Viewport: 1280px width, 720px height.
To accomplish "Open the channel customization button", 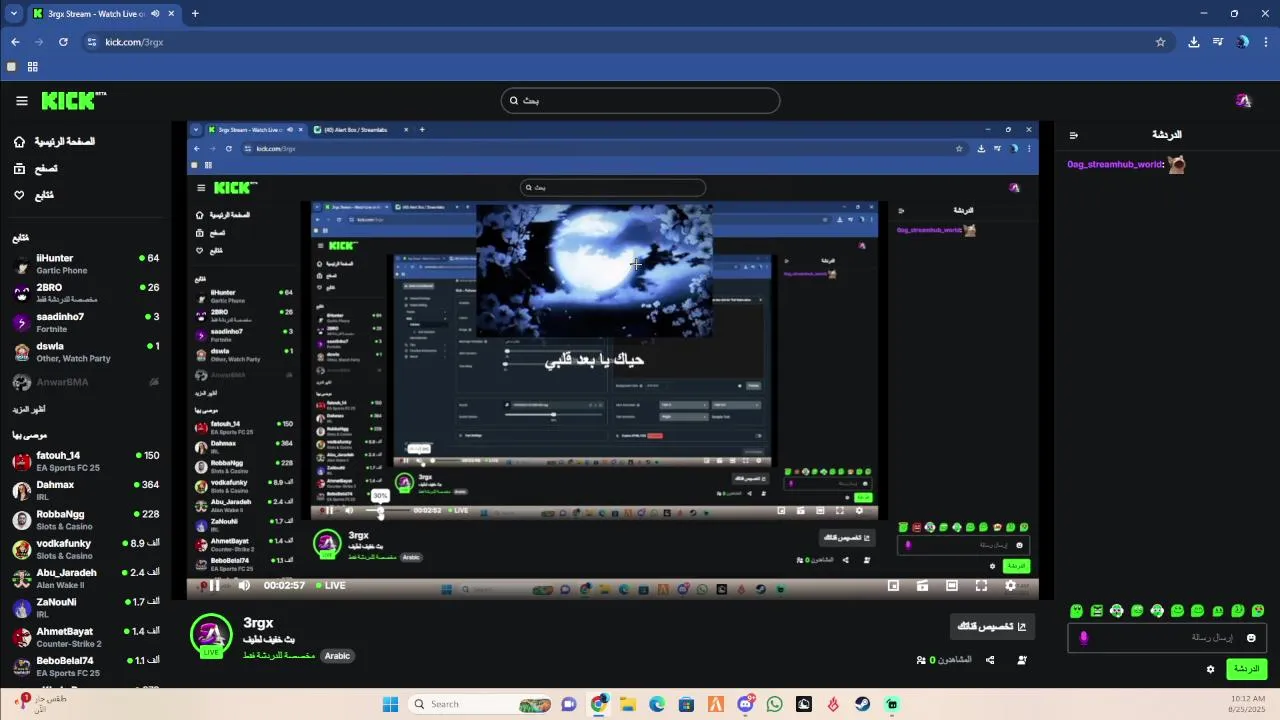I will 992,627.
